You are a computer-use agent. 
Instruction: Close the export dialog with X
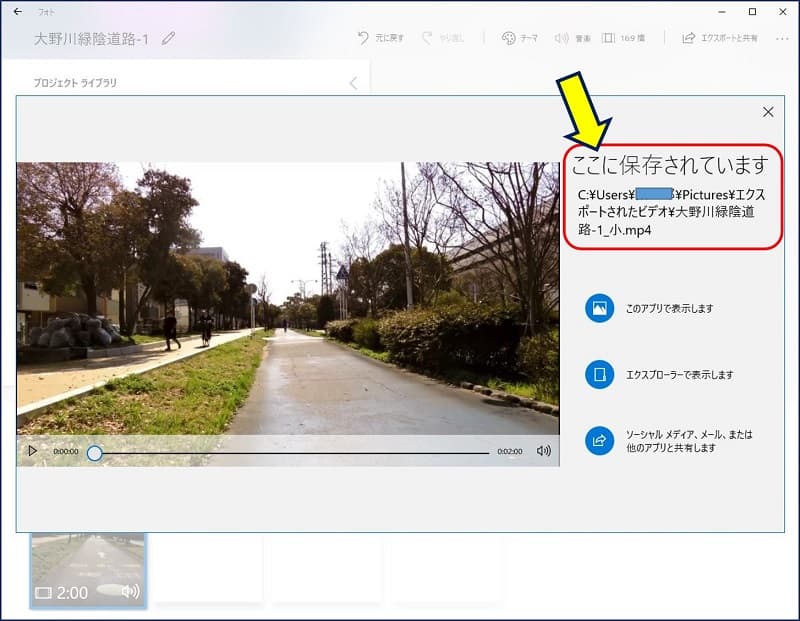coord(768,113)
